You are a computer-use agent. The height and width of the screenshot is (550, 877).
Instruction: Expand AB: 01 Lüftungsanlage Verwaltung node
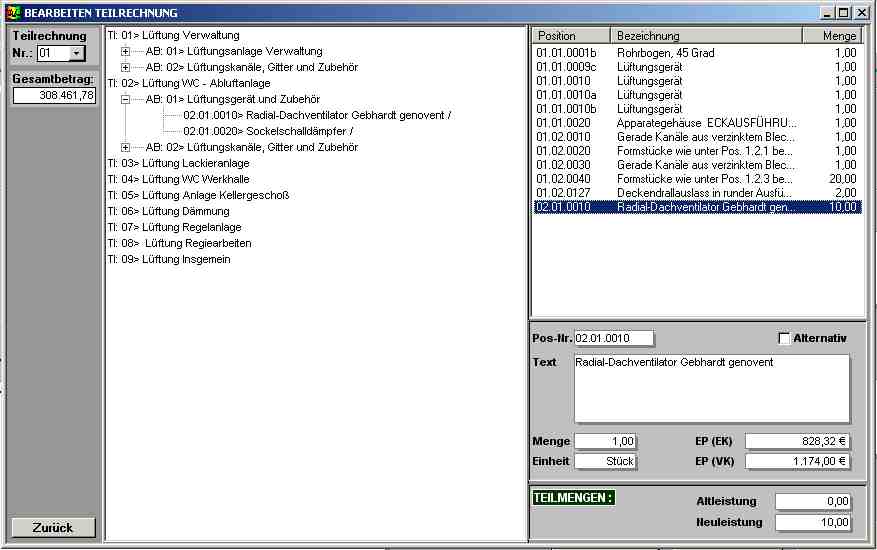[x=125, y=51]
